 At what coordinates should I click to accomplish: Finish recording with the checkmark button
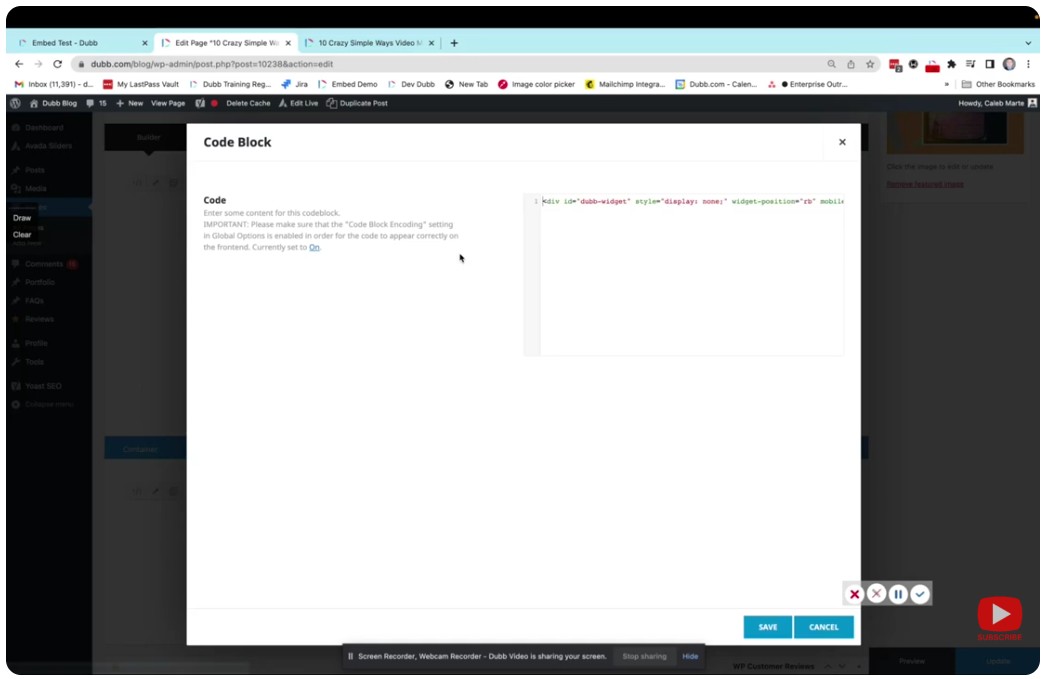(919, 594)
